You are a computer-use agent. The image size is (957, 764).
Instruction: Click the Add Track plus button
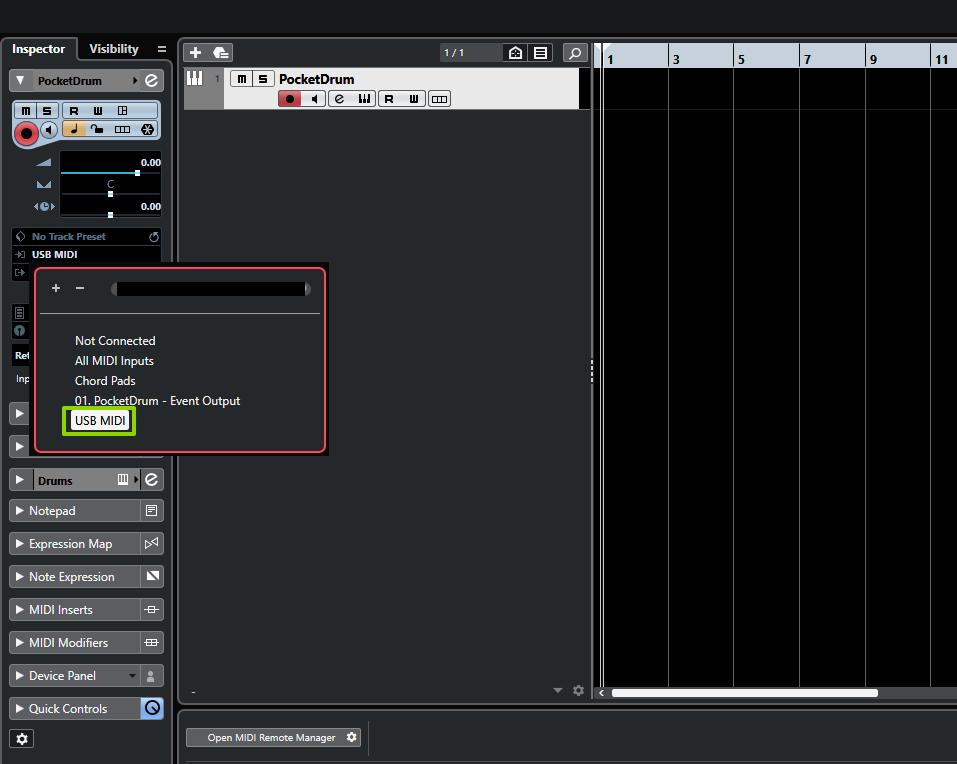point(195,52)
